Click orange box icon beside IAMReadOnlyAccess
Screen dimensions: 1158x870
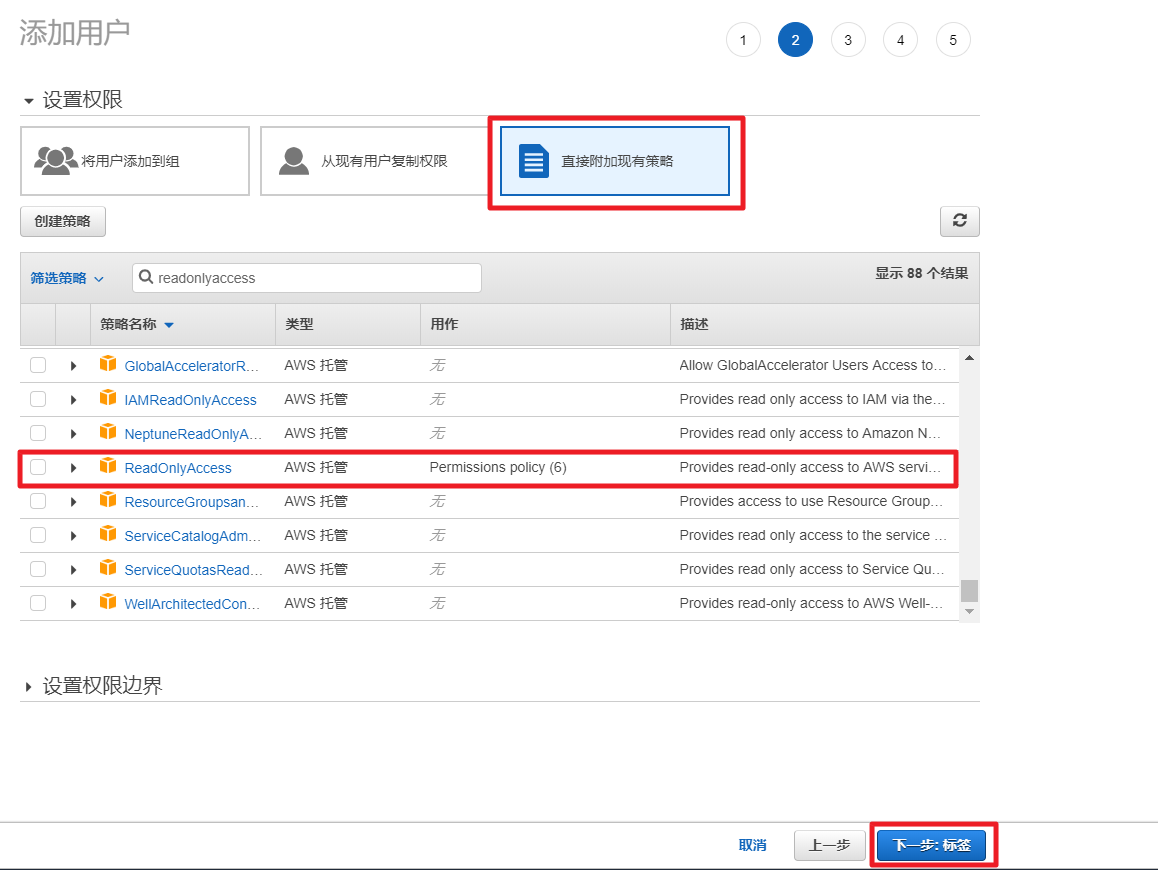tap(108, 399)
